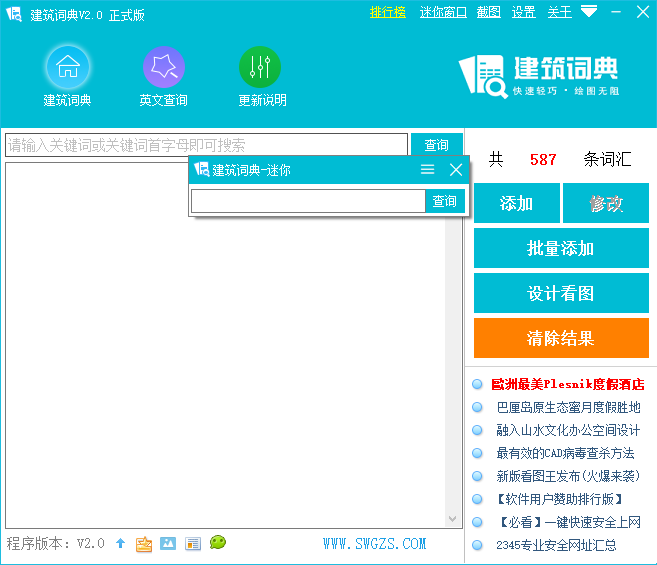Viewport: 657px width, 565px height.
Task: Click the picture icon in status bar
Action: point(168,544)
